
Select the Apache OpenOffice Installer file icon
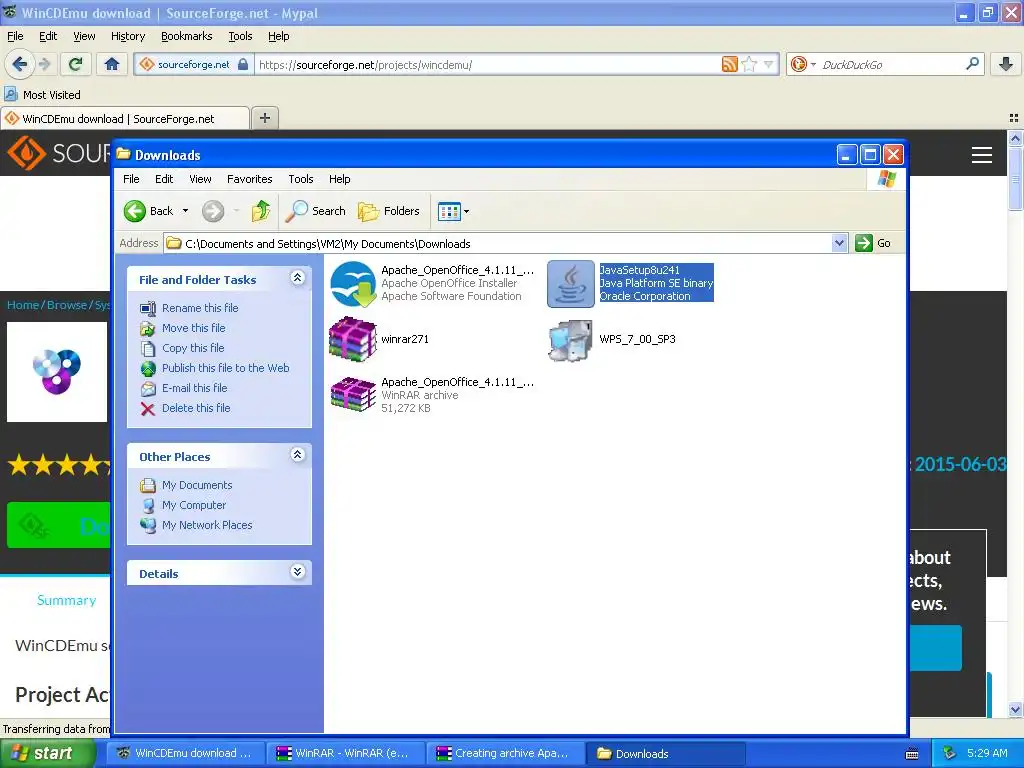tap(353, 283)
